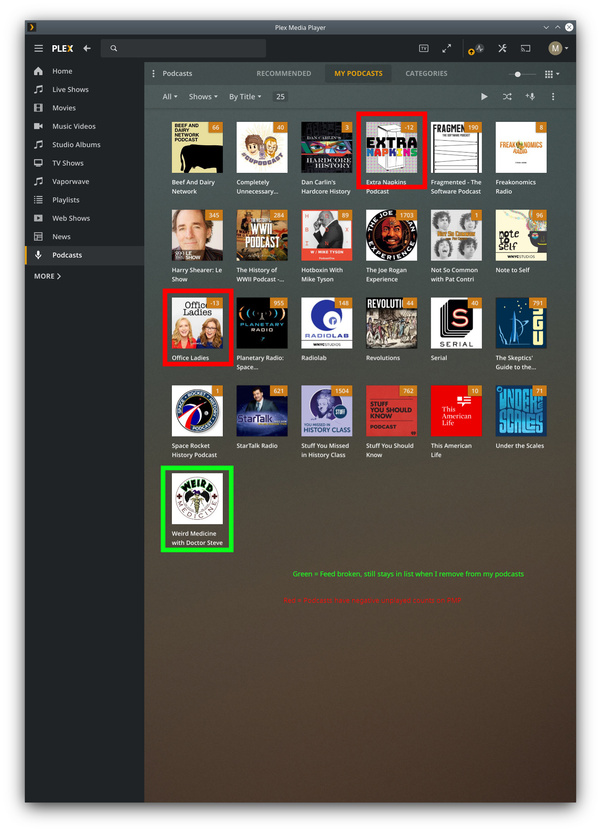Expand the MORE section in the sidebar
This screenshot has width=601, height=832.
click(x=47, y=276)
